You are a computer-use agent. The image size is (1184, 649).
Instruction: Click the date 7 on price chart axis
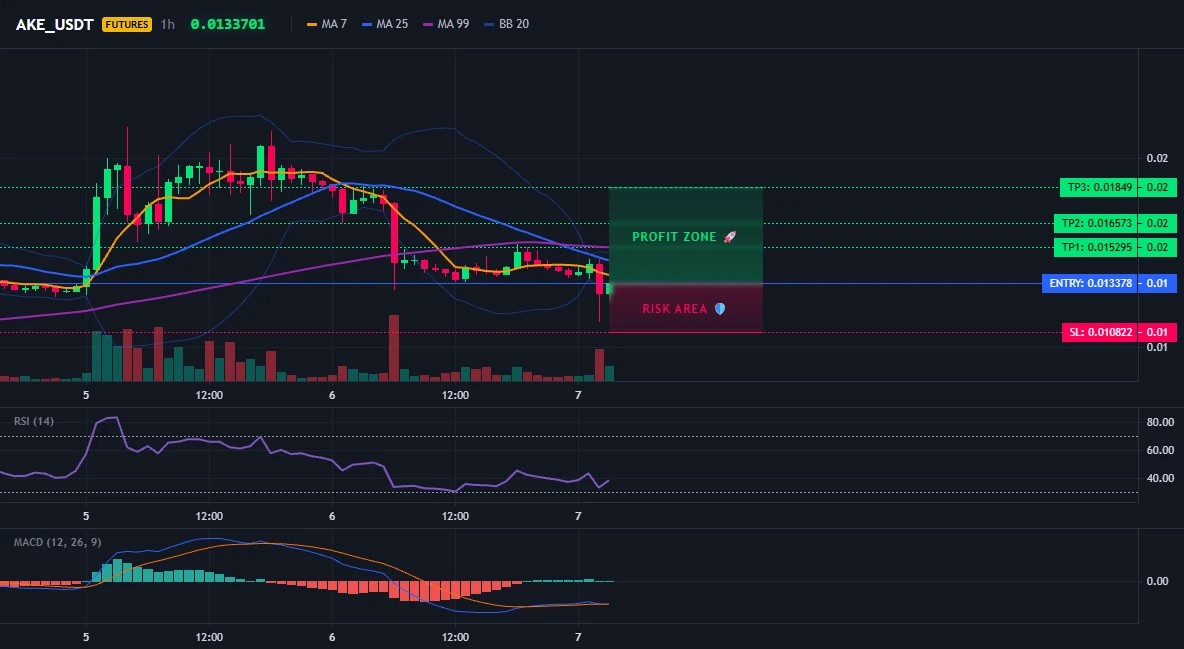click(578, 395)
